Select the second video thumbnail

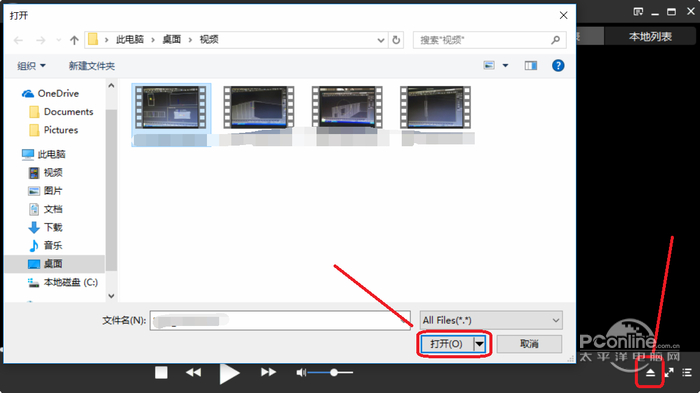coord(259,107)
